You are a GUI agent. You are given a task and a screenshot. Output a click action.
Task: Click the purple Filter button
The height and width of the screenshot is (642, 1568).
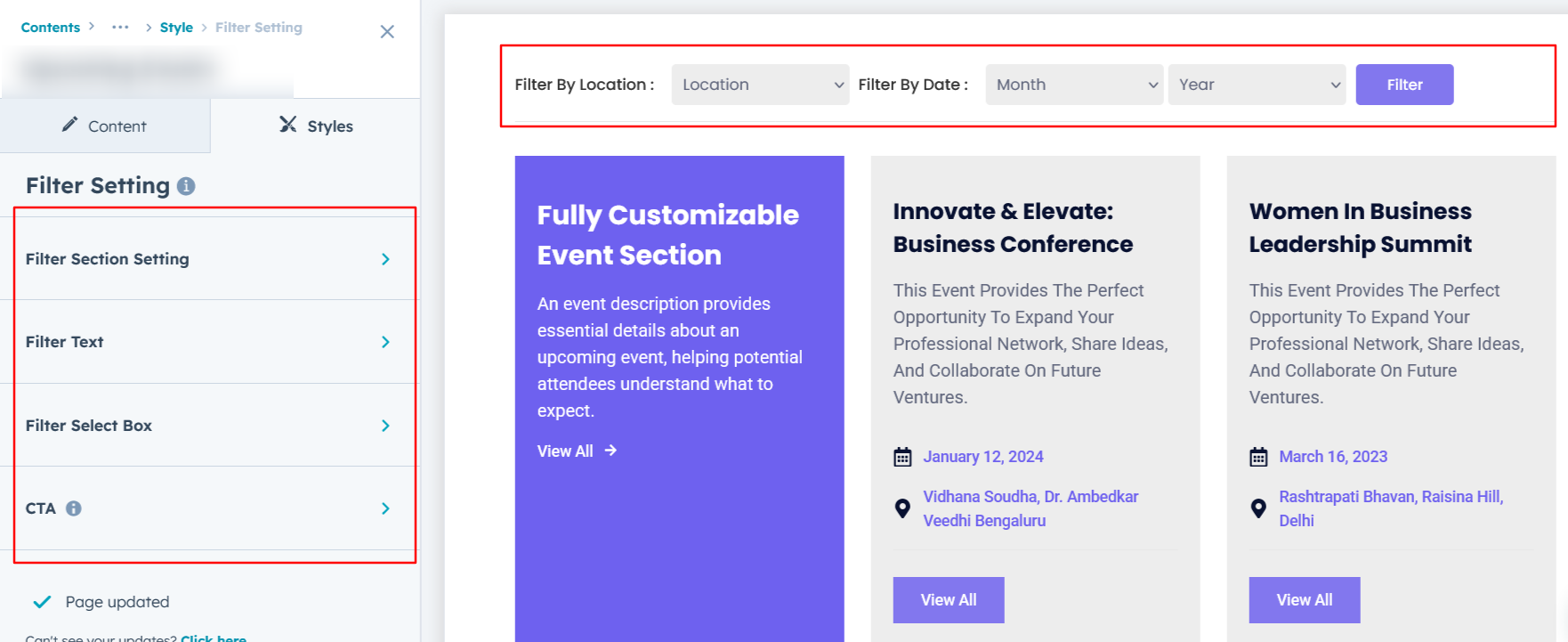click(1404, 85)
